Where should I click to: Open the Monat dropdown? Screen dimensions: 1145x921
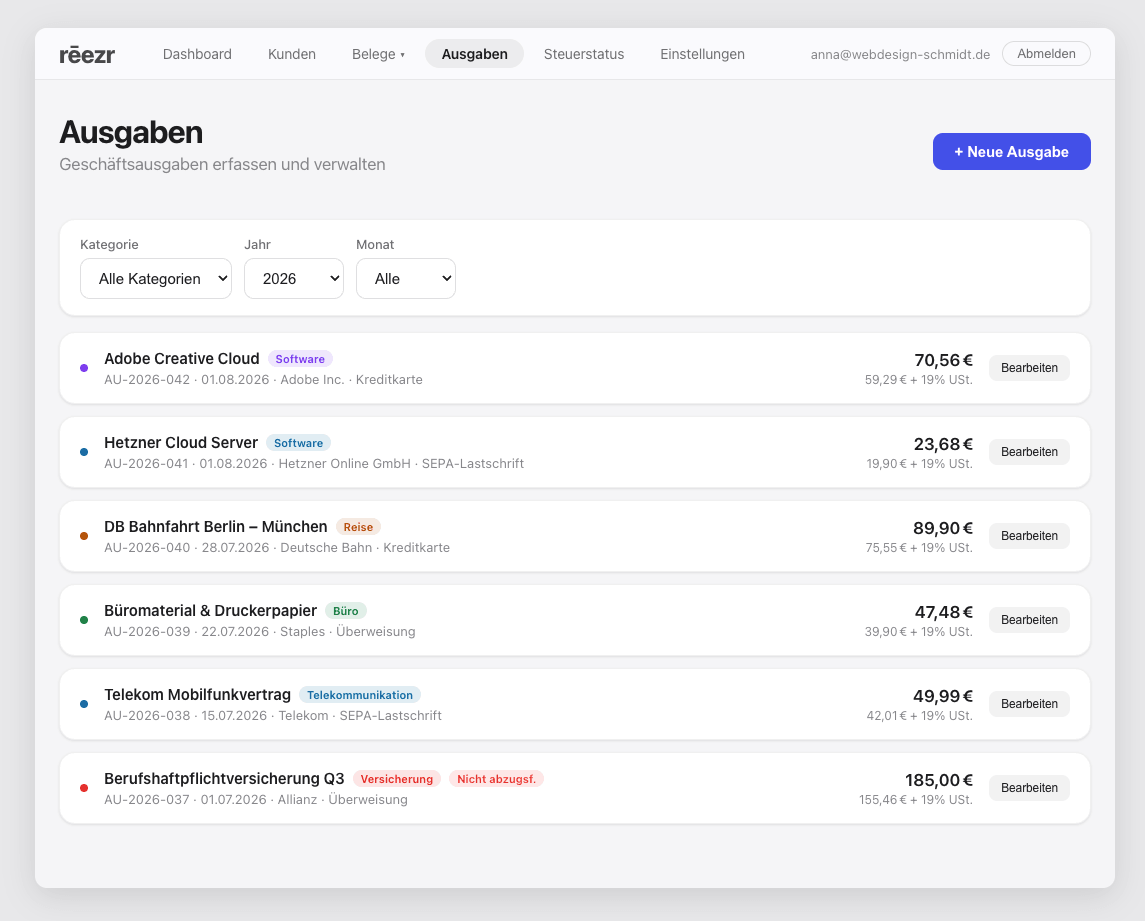point(405,278)
